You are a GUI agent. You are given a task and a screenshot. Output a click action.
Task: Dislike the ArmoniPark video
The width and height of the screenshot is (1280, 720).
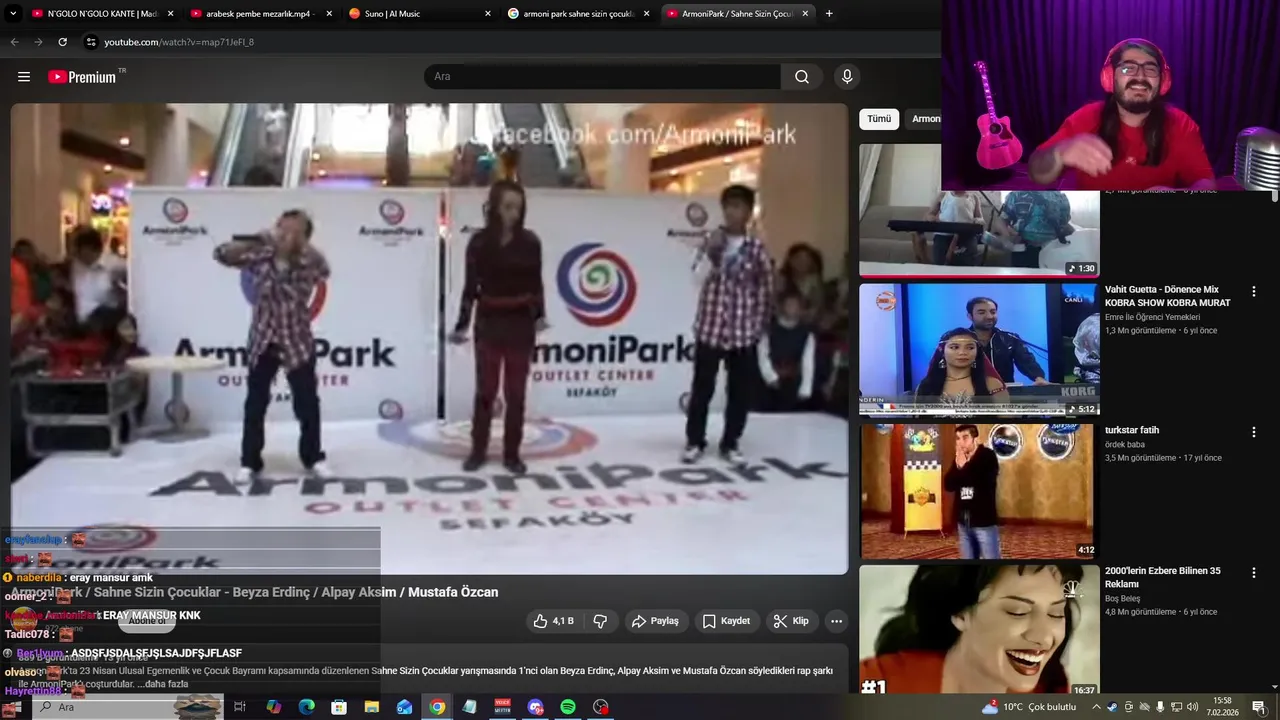600,621
